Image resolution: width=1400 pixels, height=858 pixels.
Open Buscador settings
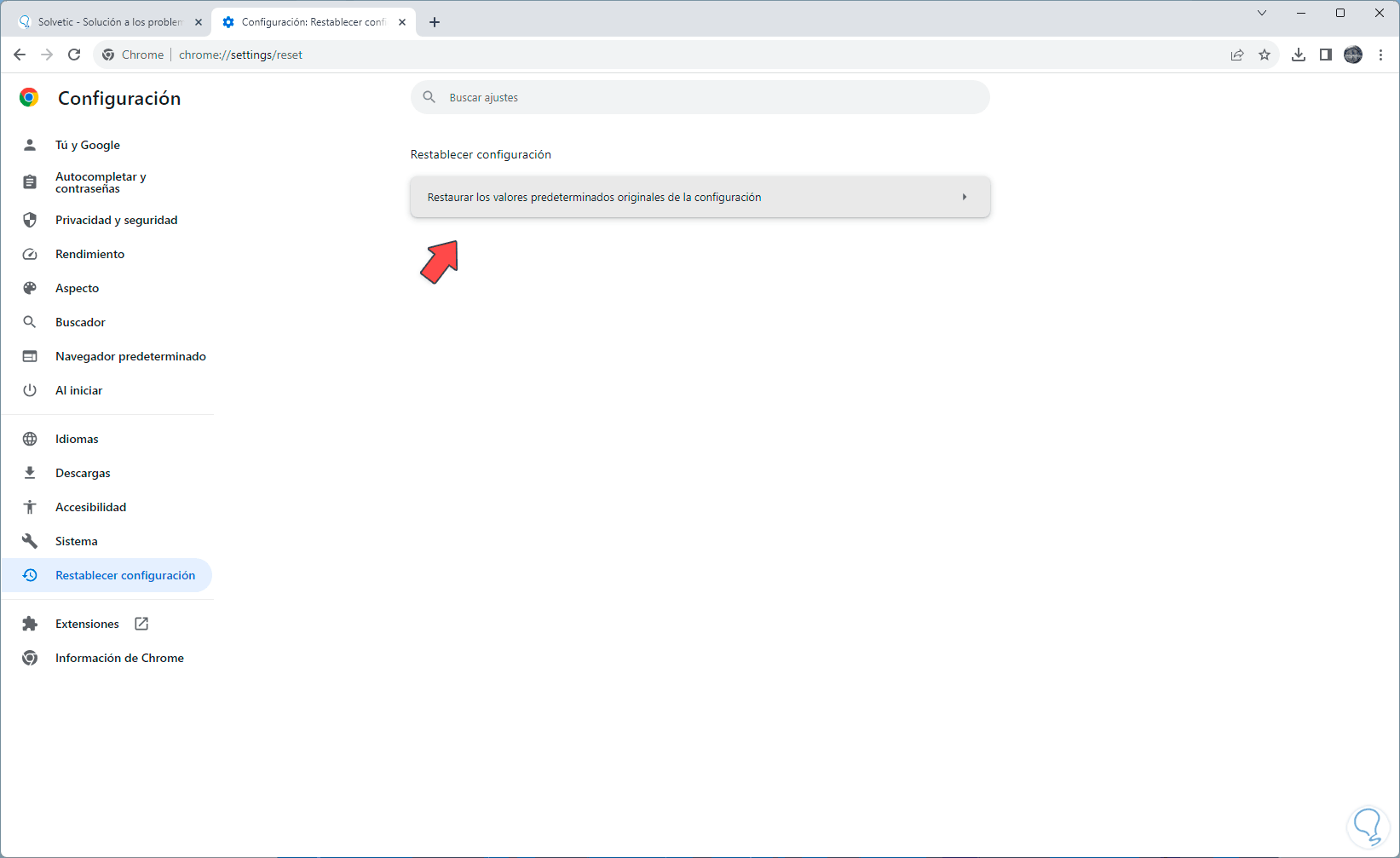107,322
